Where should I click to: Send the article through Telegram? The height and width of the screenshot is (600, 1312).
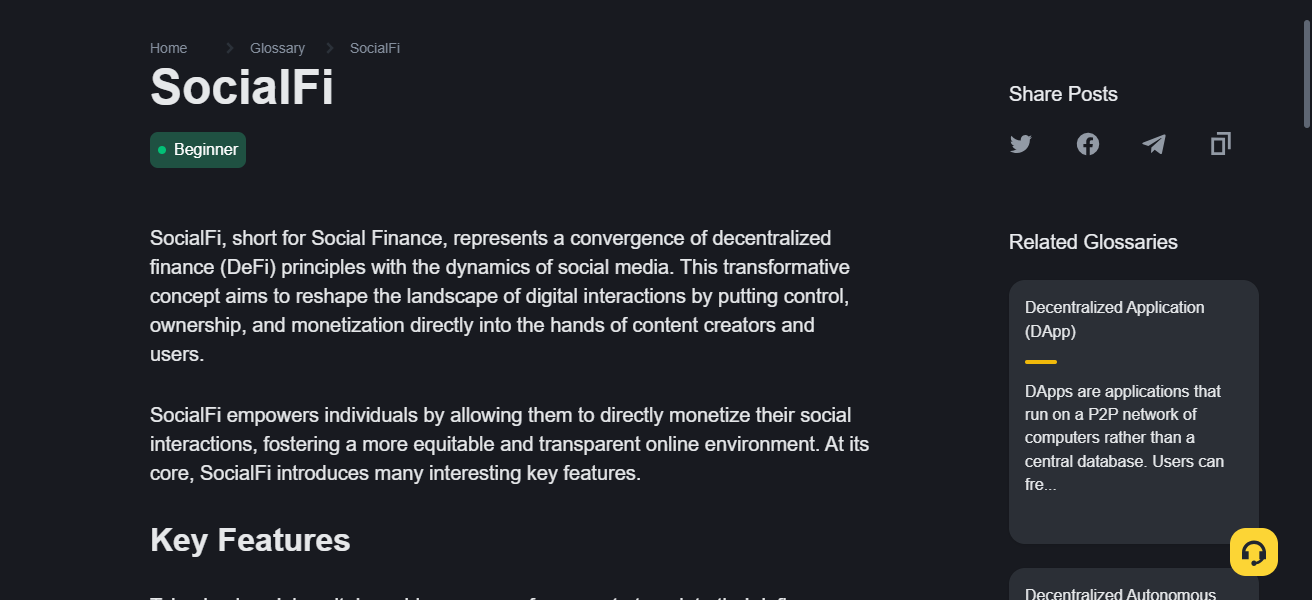[1154, 144]
